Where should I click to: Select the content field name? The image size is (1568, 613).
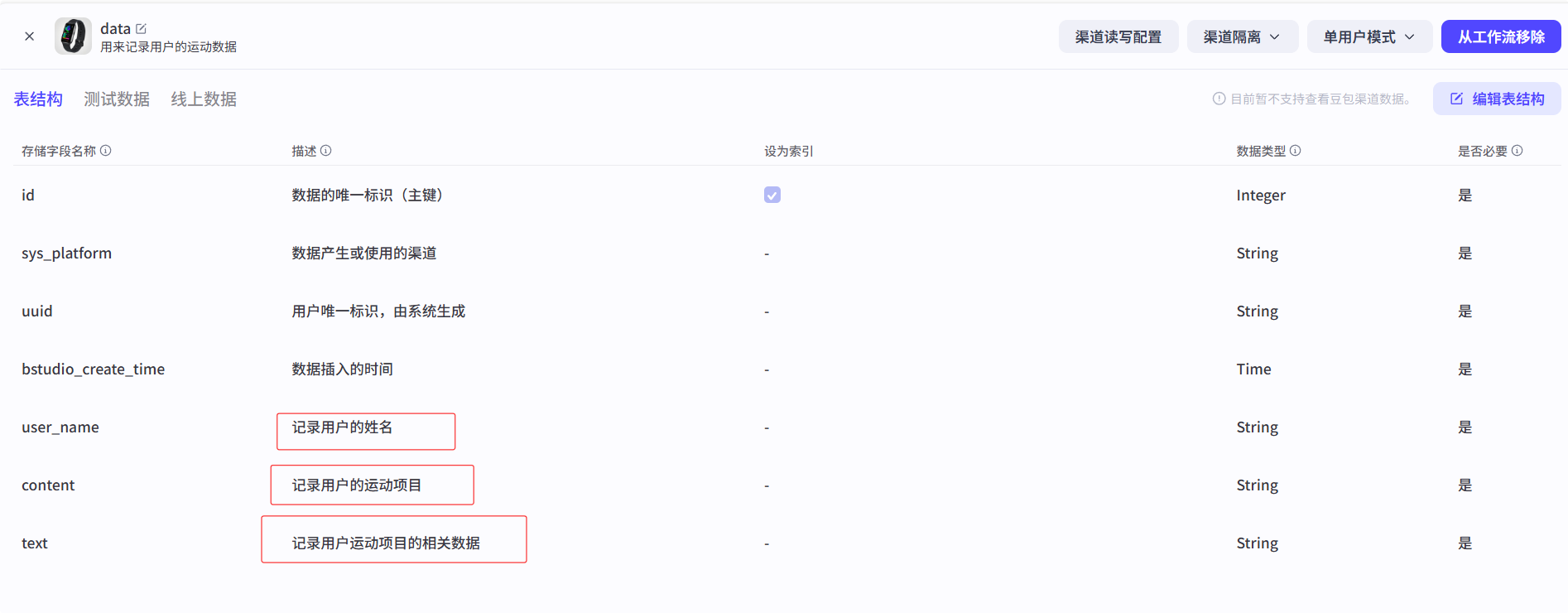pyautogui.click(x=48, y=485)
